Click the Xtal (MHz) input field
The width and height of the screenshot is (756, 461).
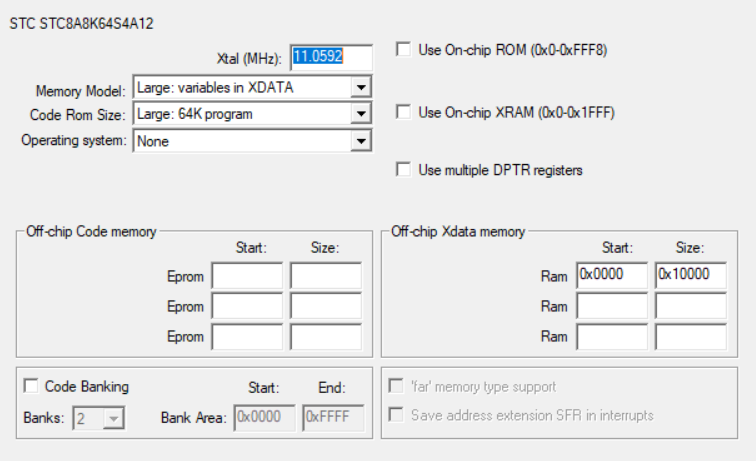(331, 57)
